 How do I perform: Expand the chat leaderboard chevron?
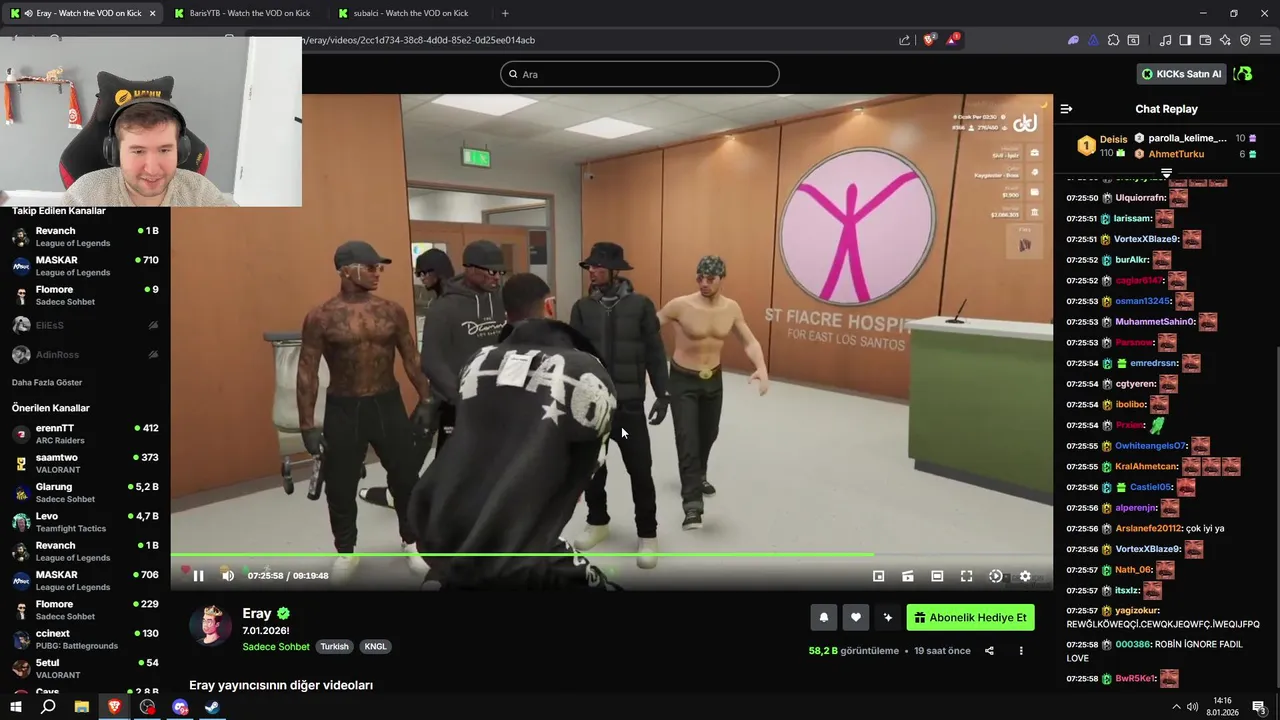[x=1166, y=173]
